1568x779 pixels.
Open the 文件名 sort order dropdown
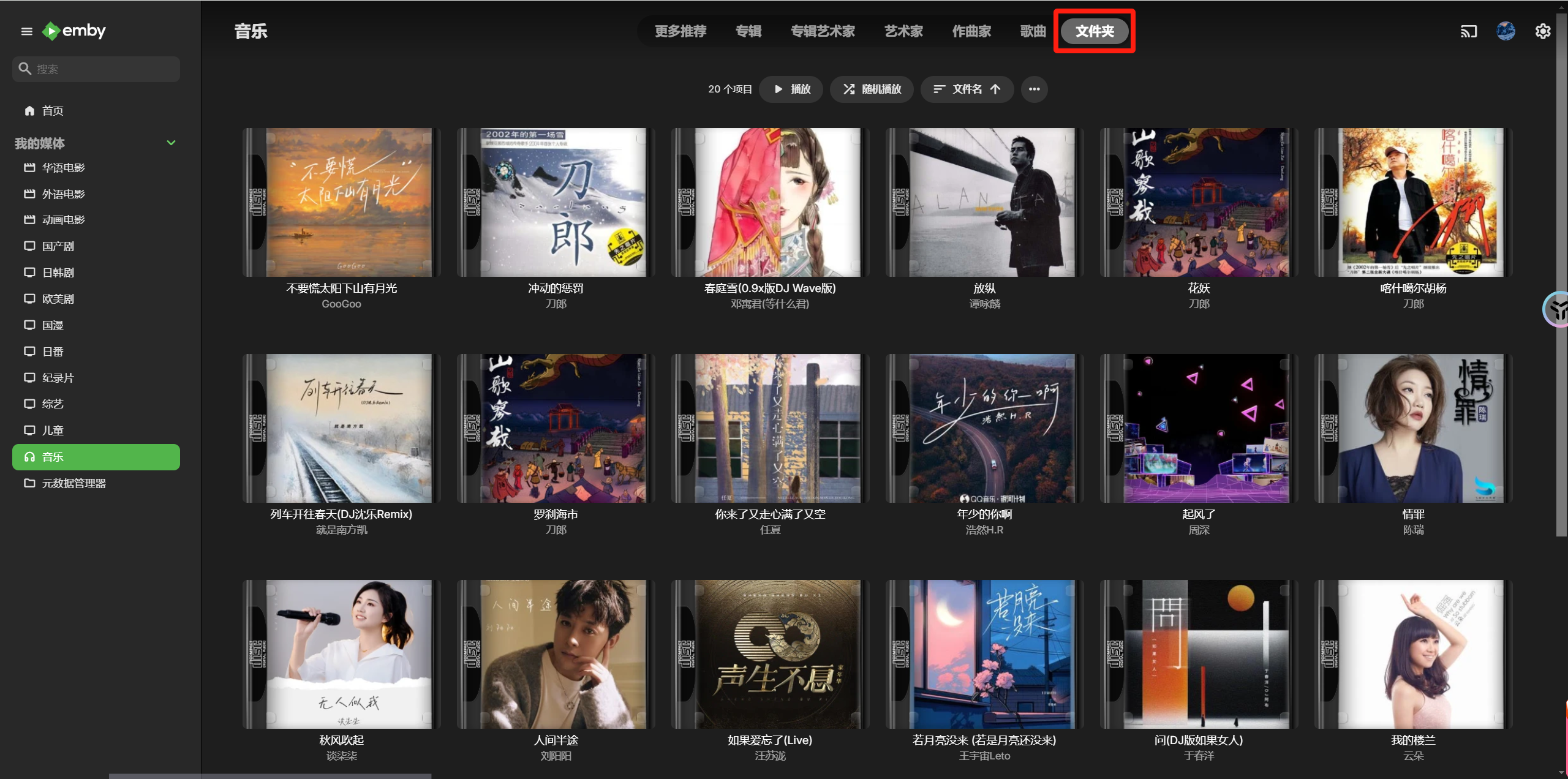tap(967, 89)
